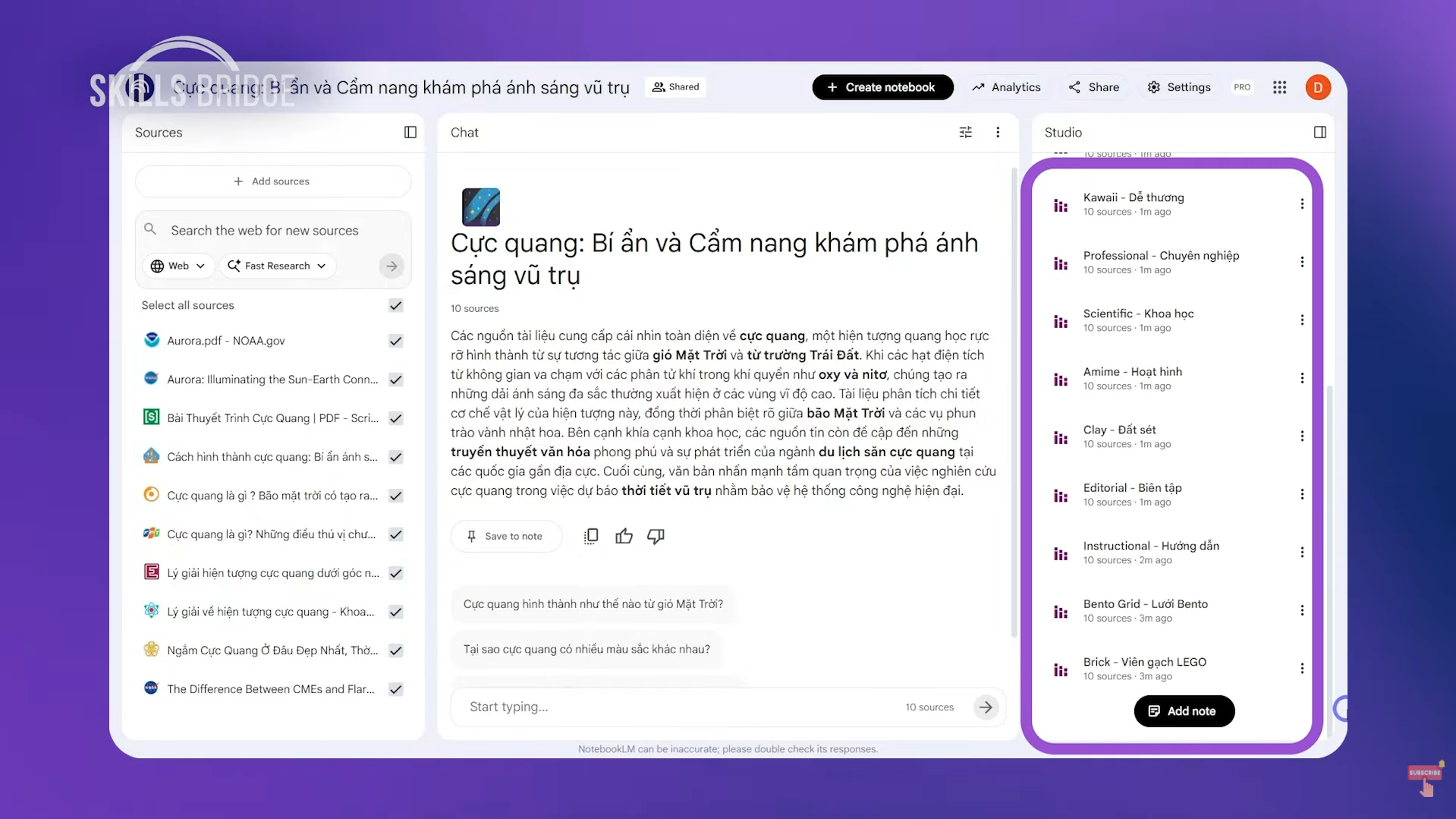Collapse the Sources panel
This screenshot has width=1456, height=819.
[x=410, y=132]
